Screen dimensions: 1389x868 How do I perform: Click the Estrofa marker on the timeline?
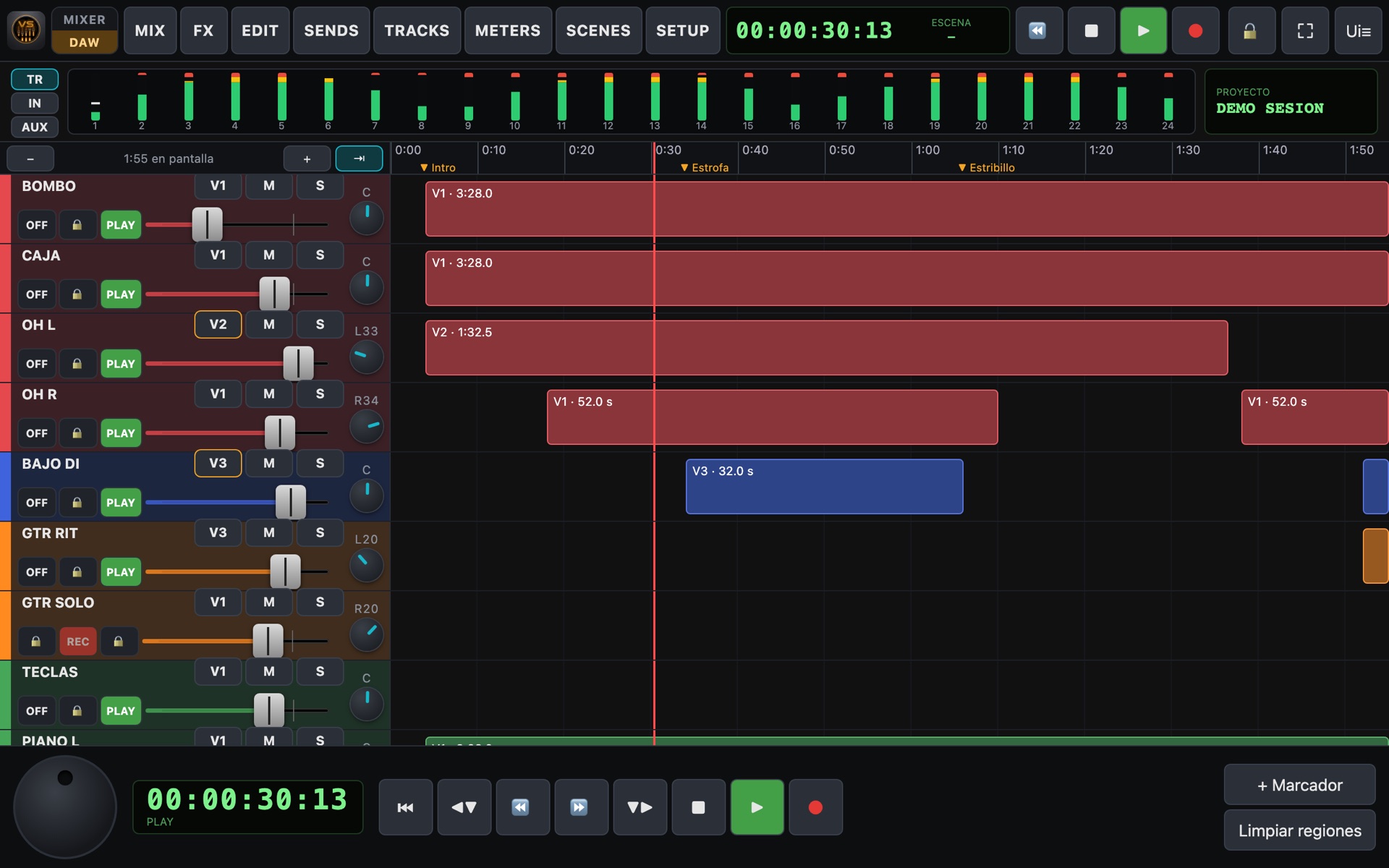click(x=705, y=167)
